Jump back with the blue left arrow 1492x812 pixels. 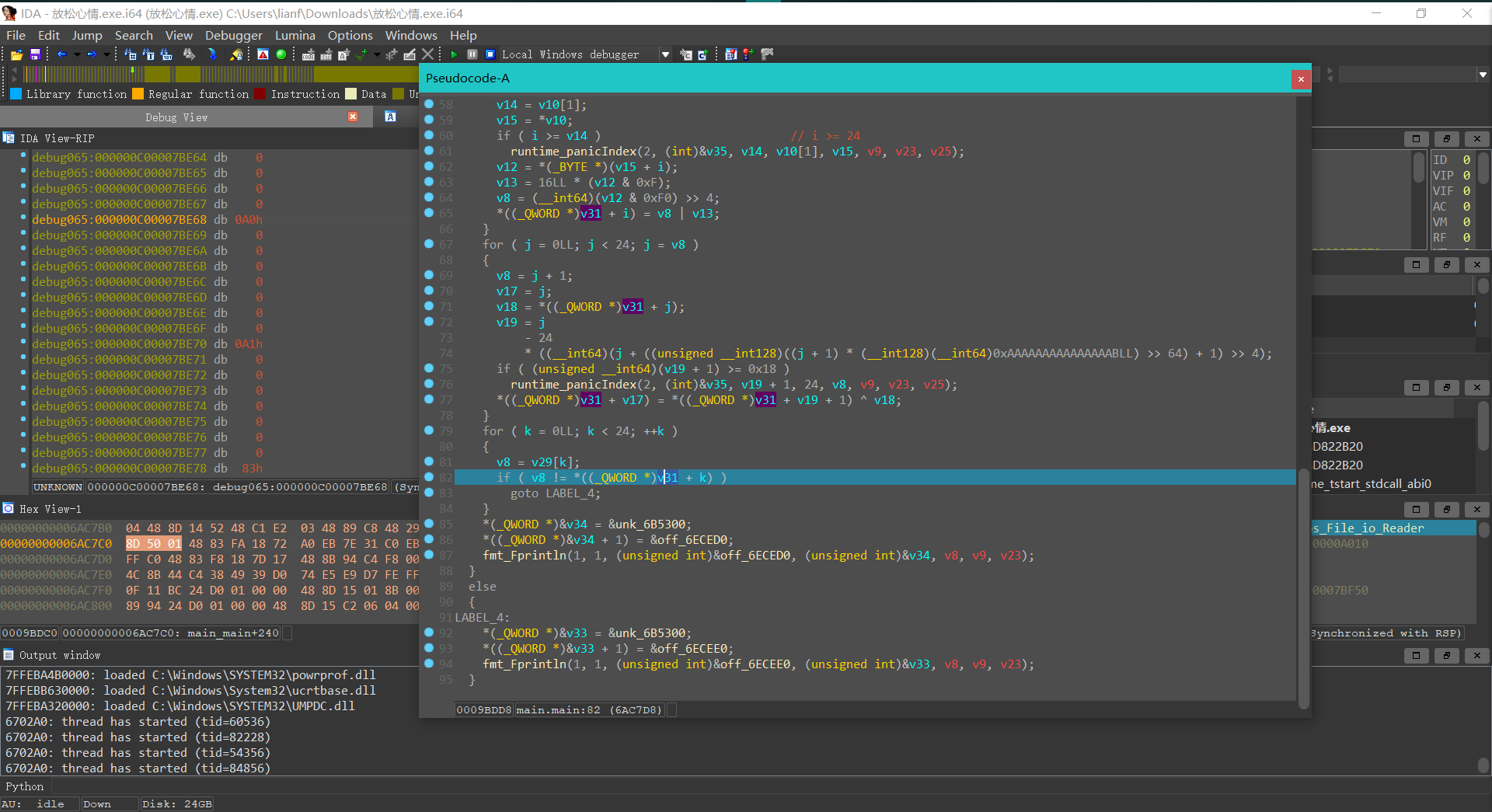pyautogui.click(x=61, y=54)
